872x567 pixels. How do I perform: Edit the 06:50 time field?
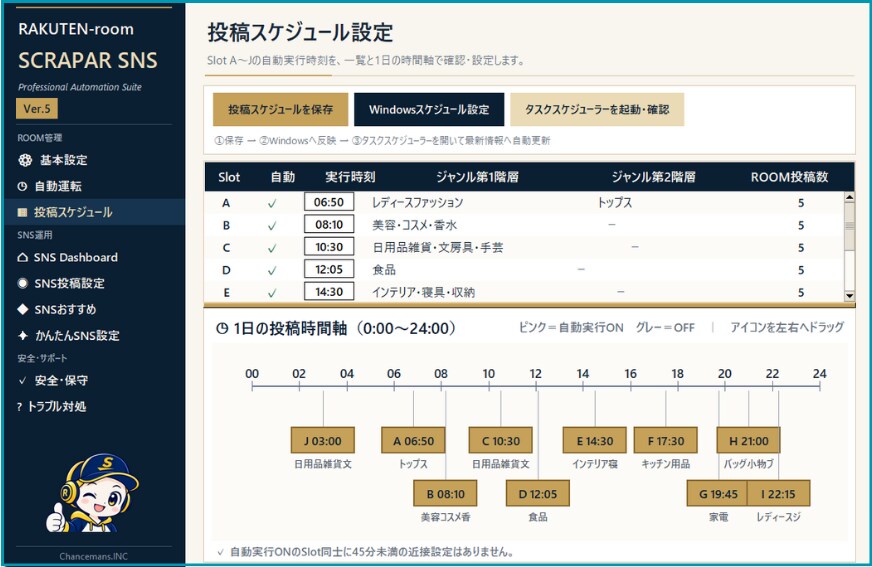coord(329,202)
